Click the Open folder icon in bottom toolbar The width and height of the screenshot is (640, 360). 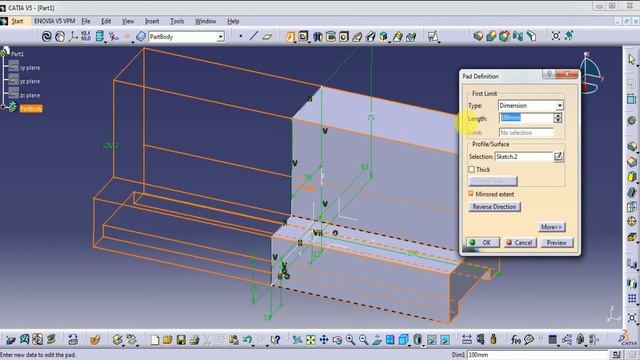pyautogui.click(x=168, y=340)
